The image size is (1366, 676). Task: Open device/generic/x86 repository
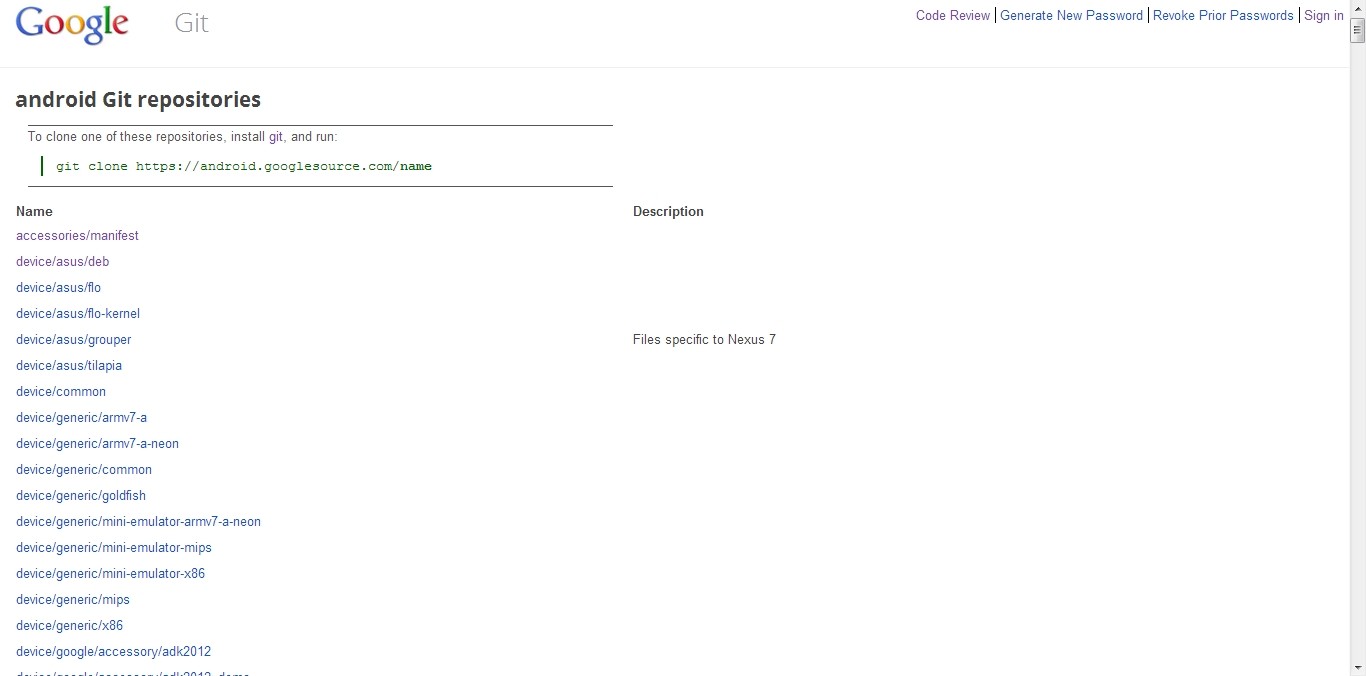pos(69,626)
